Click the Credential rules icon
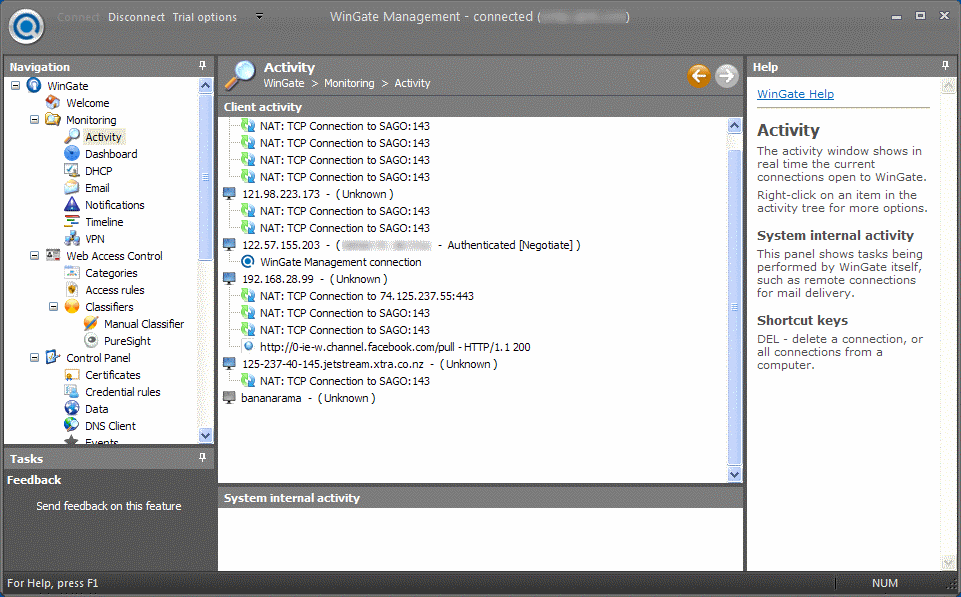Viewport: 961px width, 597px height. (x=72, y=392)
